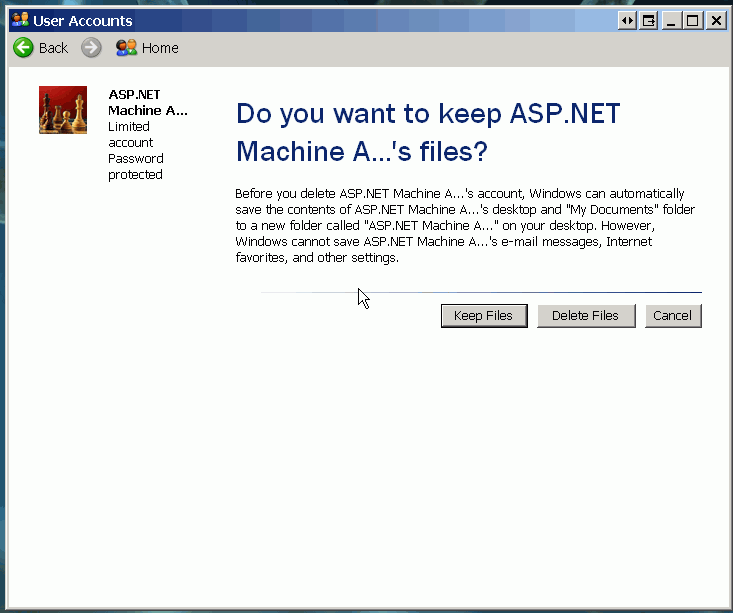Viewport: 733px width, 613px height.
Task: Select the chess pieces account picture
Action: point(63,110)
